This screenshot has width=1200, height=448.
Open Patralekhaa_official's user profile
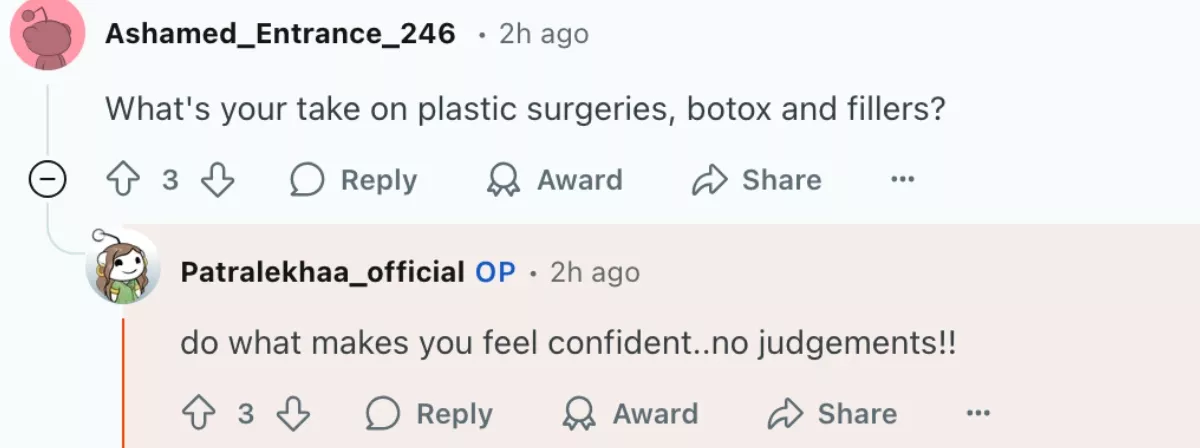322,271
